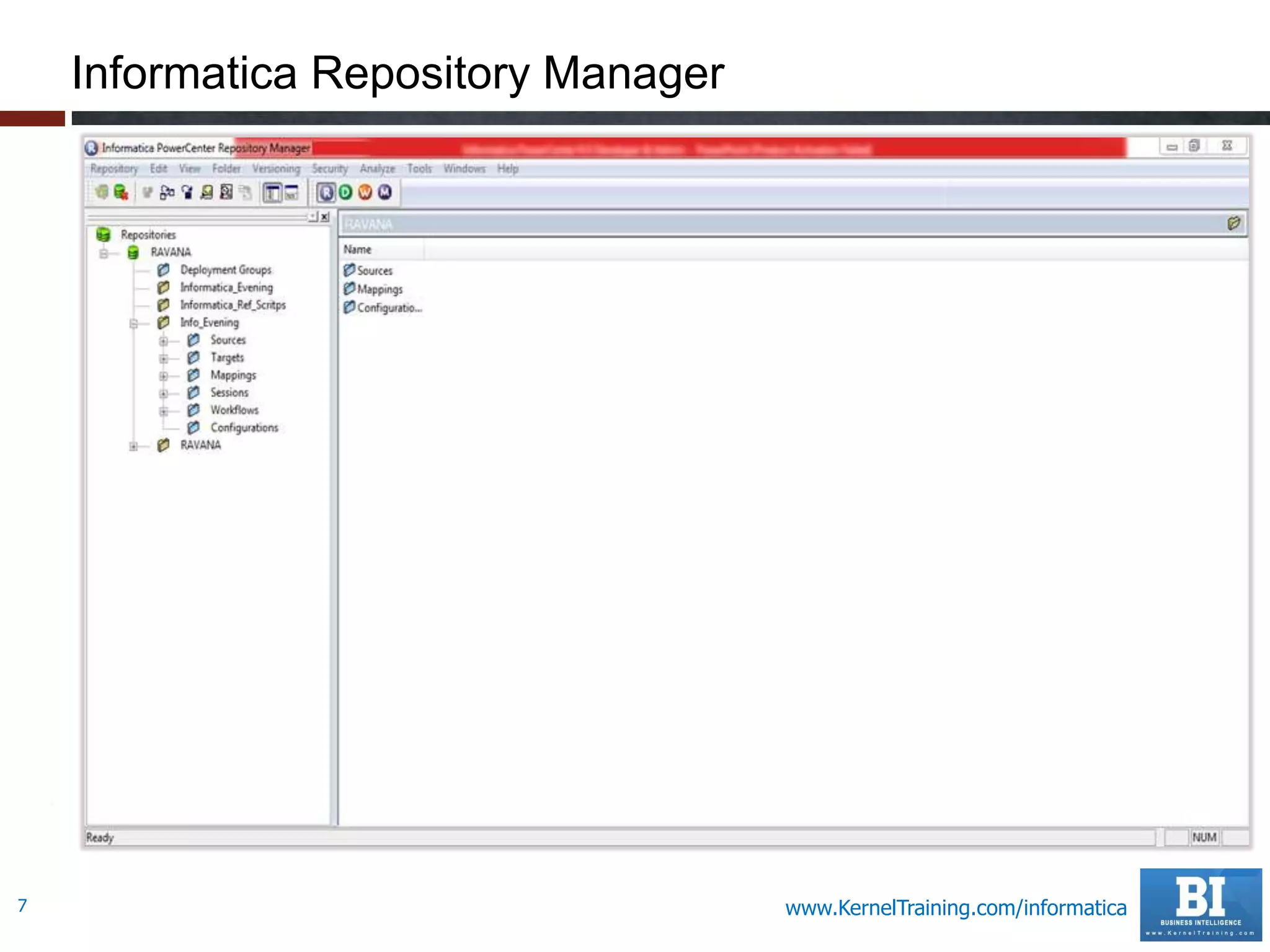Click the dimmed copy pages toolbar icon
Image resolution: width=1270 pixels, height=952 pixels.
[x=246, y=193]
